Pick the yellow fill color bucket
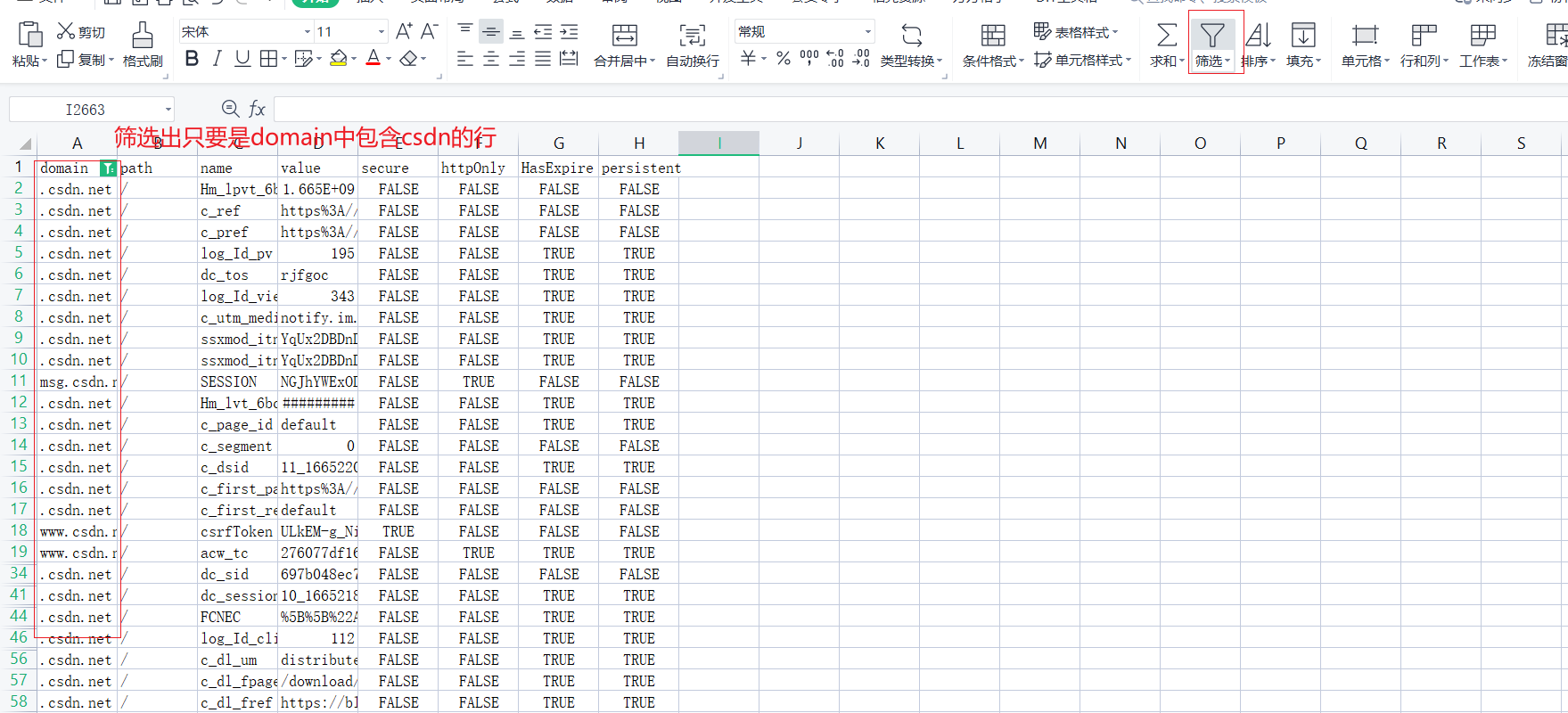The image size is (1568, 713). click(x=339, y=59)
